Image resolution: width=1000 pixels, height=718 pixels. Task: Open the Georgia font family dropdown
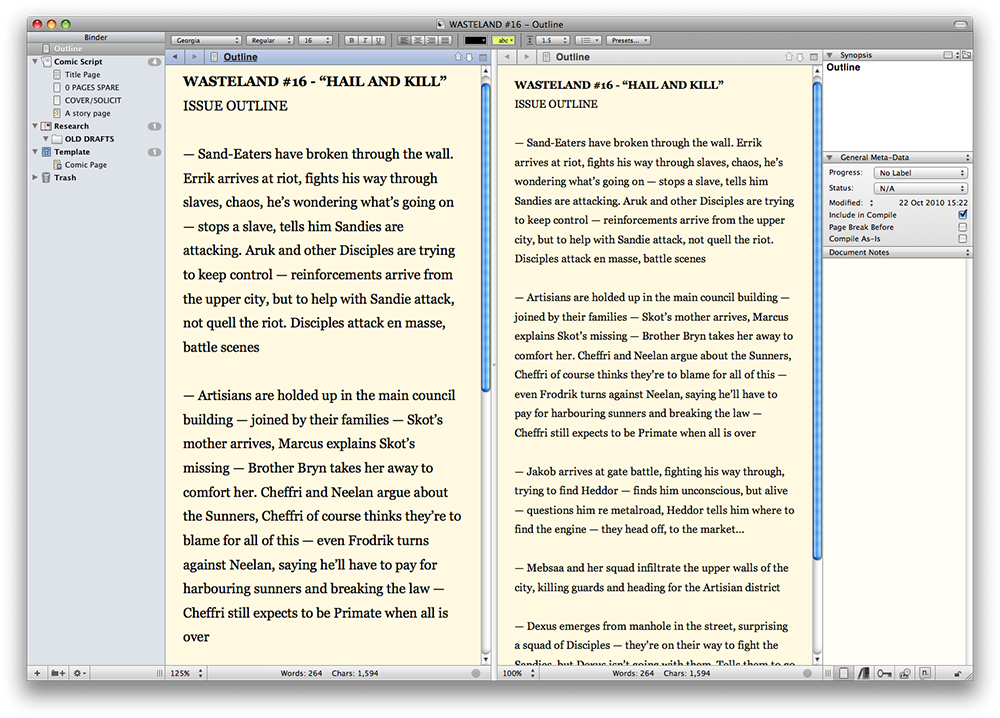coord(207,41)
